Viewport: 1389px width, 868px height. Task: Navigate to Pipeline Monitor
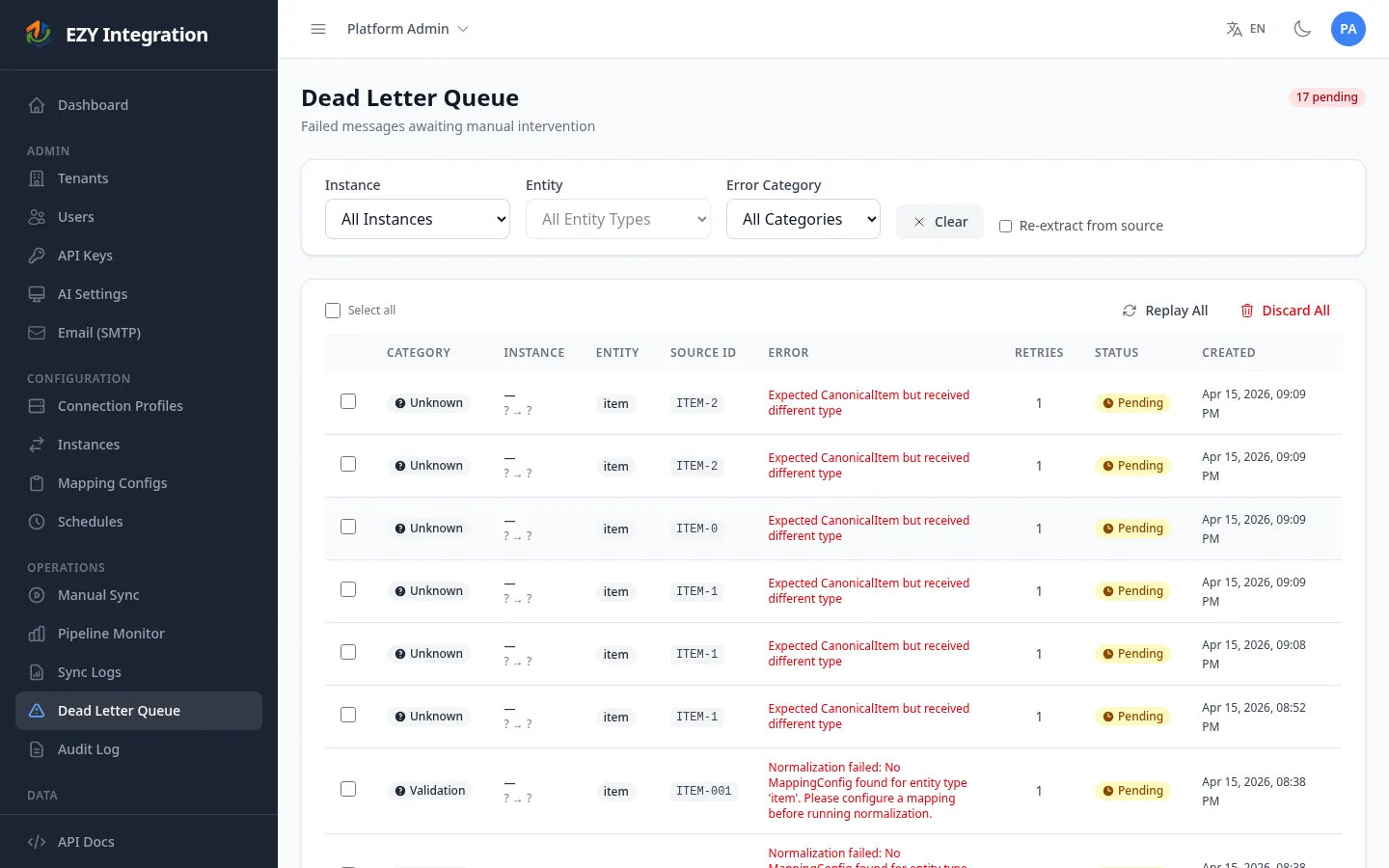[x=139, y=634]
